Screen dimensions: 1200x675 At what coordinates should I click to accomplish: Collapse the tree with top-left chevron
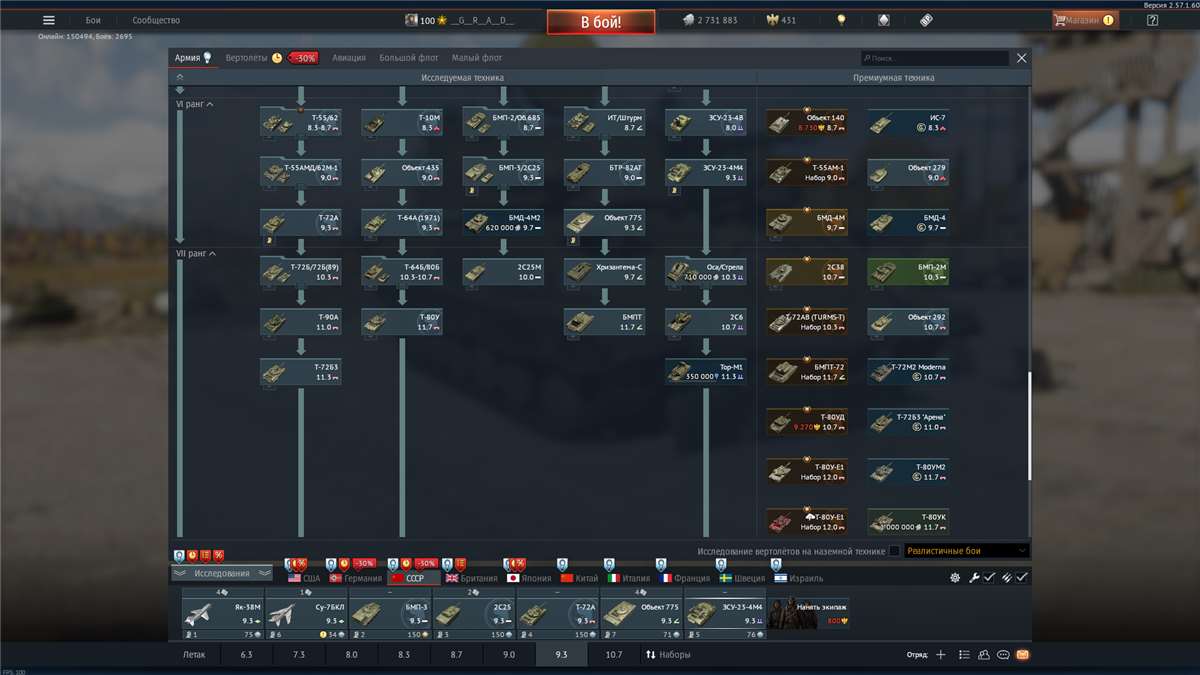pyautogui.click(x=180, y=77)
